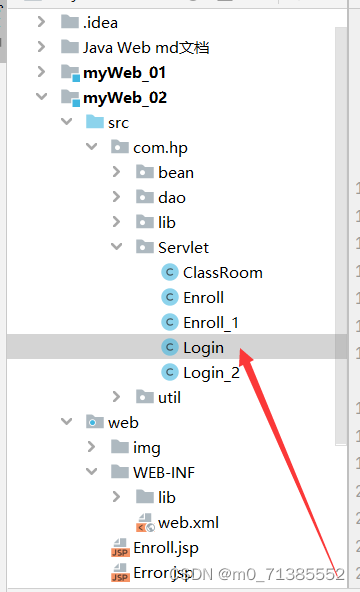Click the Login_2 class icon
The height and width of the screenshot is (592, 360).
pyautogui.click(x=170, y=372)
